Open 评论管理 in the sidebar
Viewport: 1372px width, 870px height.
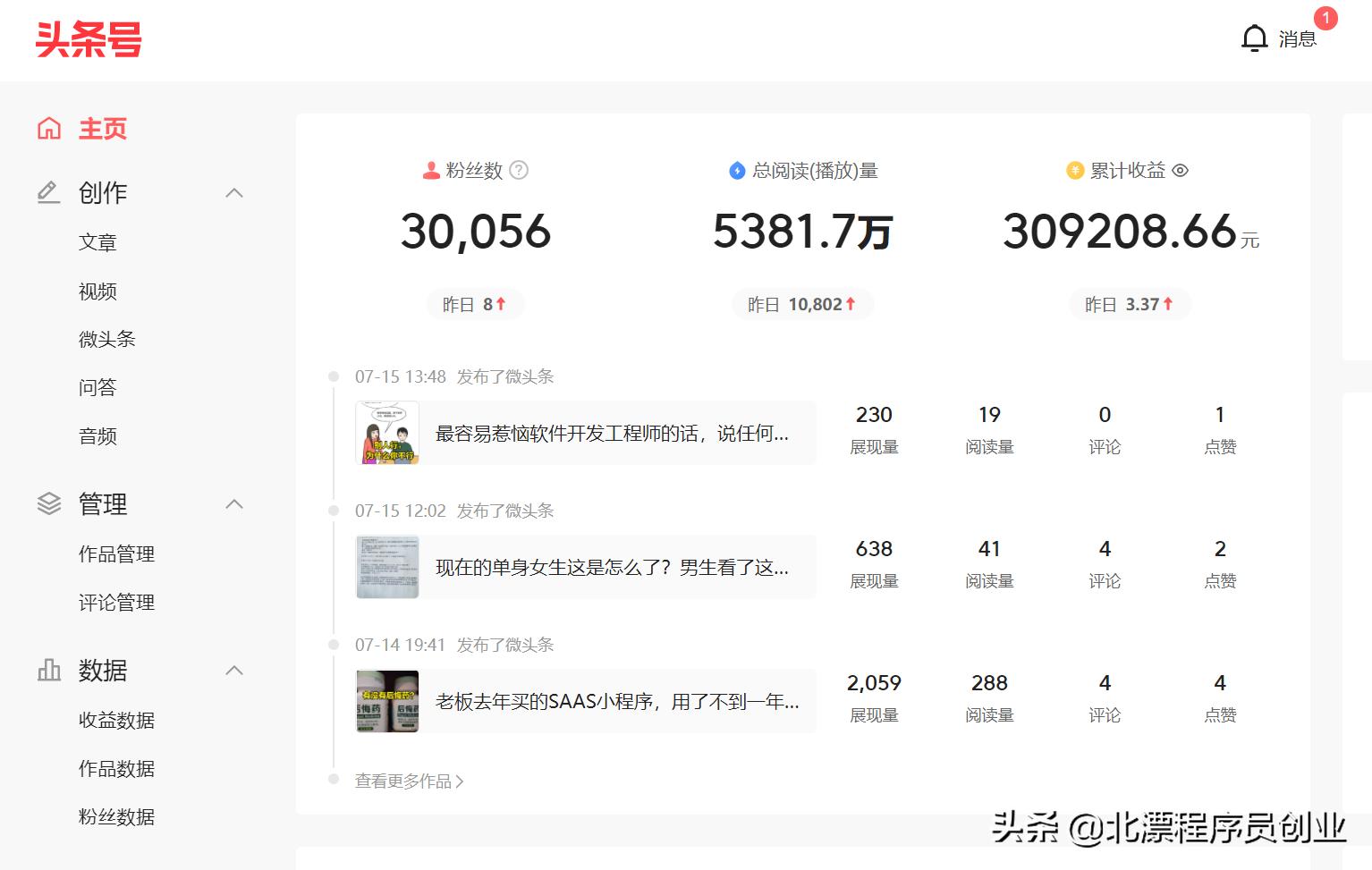click(x=116, y=603)
